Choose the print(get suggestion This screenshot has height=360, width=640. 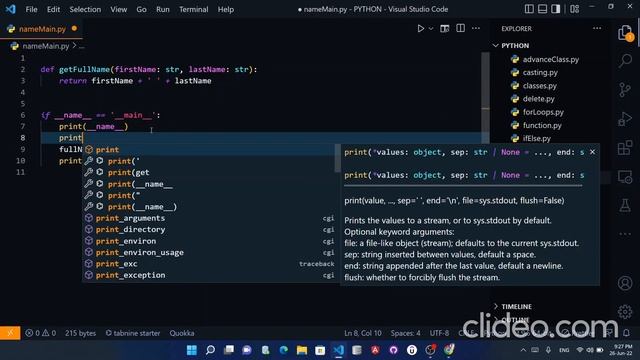pos(209,172)
